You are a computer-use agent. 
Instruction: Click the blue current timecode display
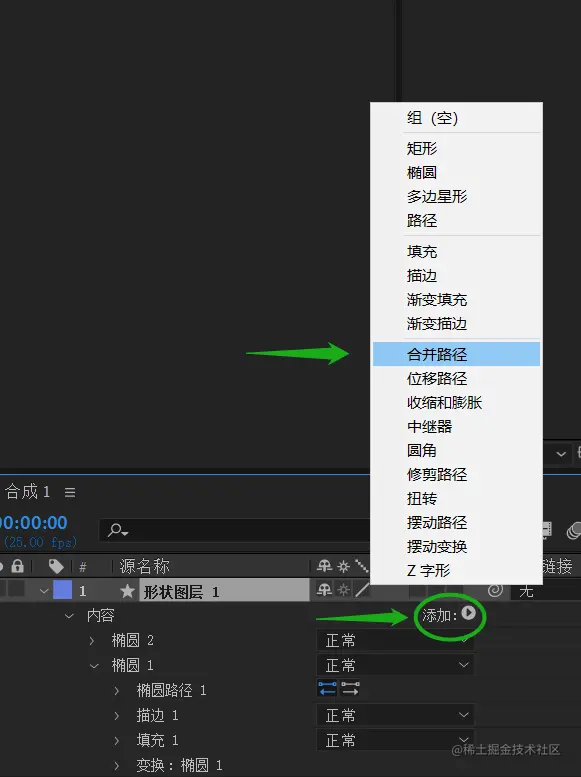pyautogui.click(x=33, y=523)
